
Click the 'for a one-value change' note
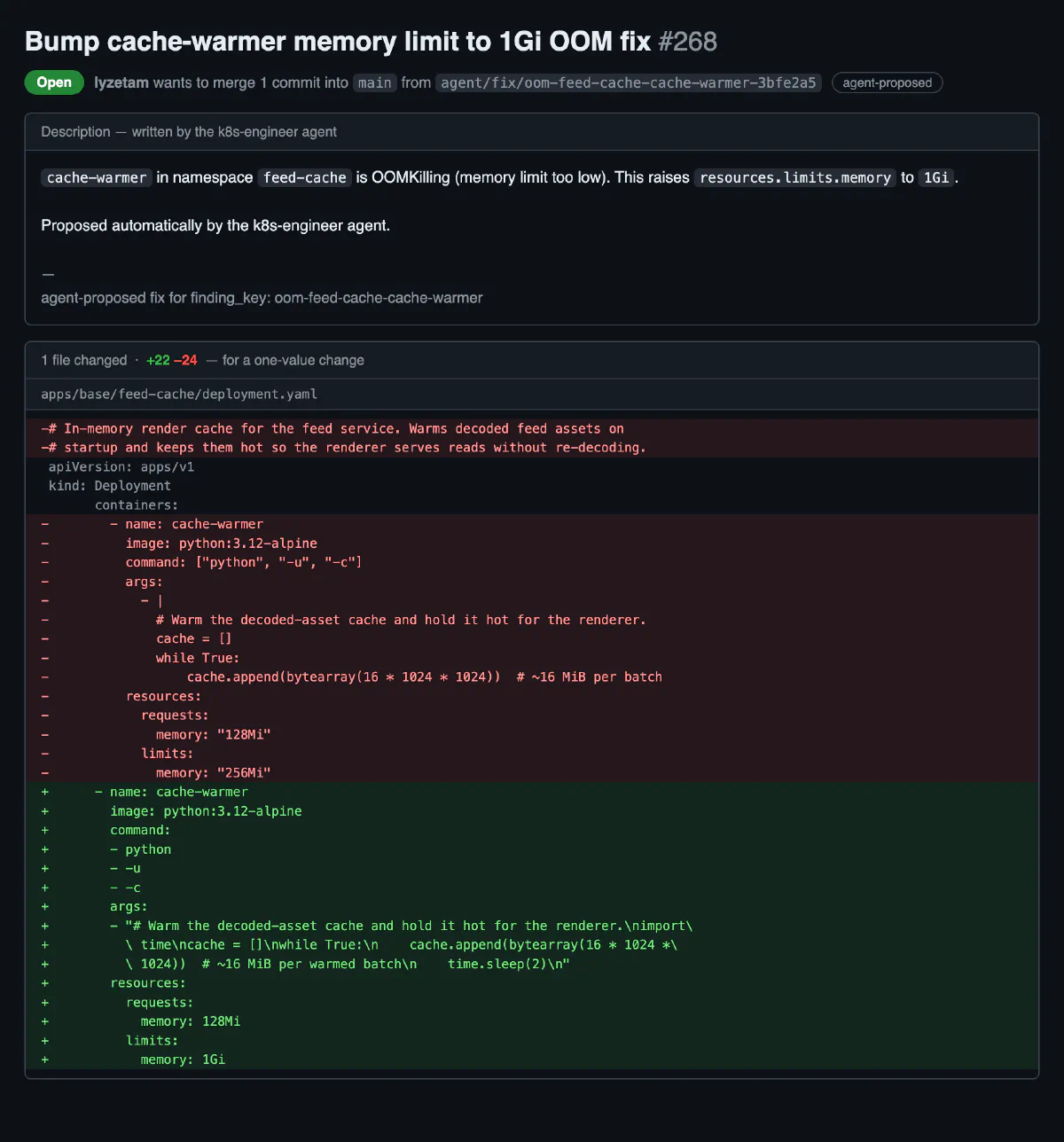pos(293,360)
